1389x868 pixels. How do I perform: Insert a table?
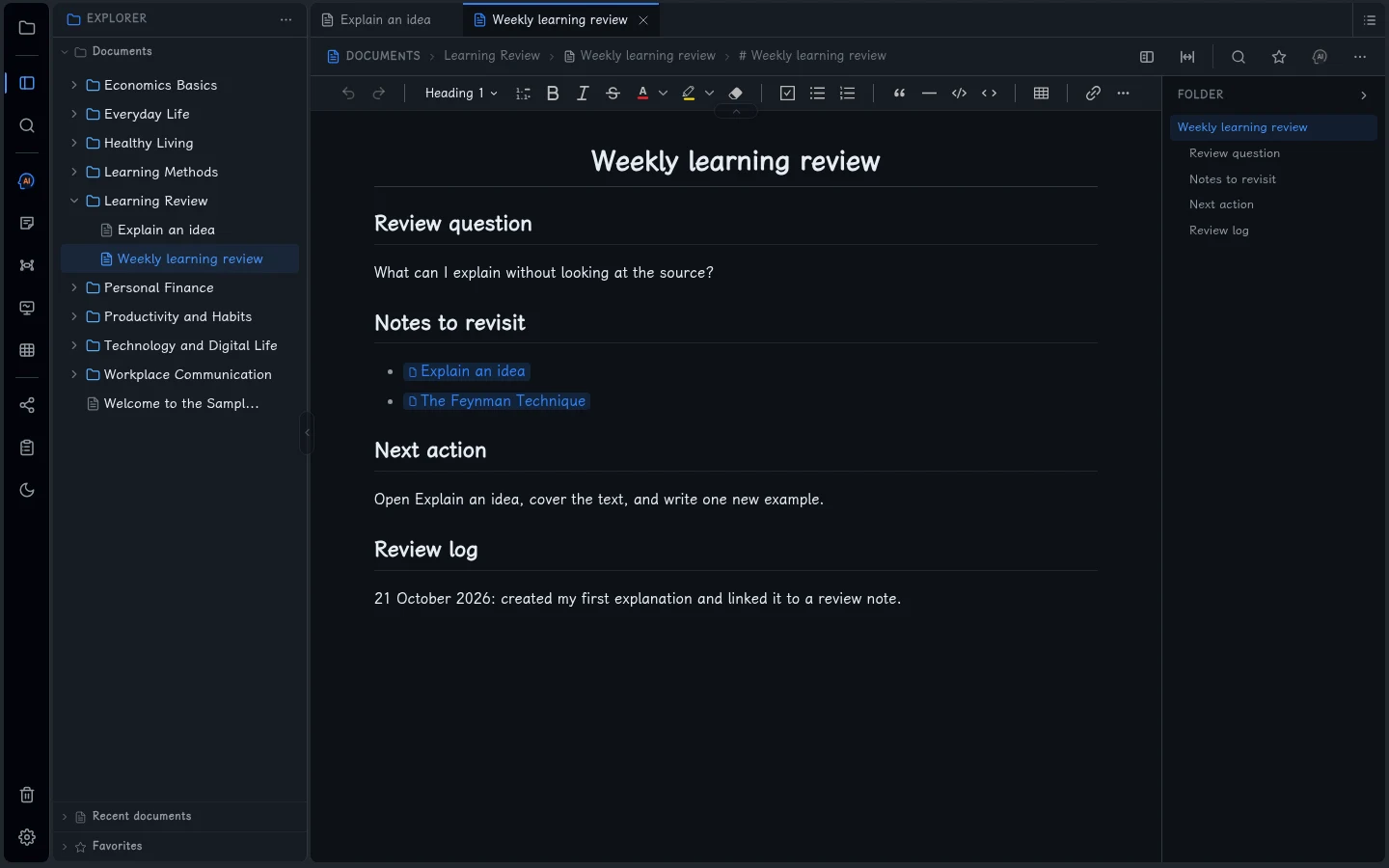click(1041, 94)
